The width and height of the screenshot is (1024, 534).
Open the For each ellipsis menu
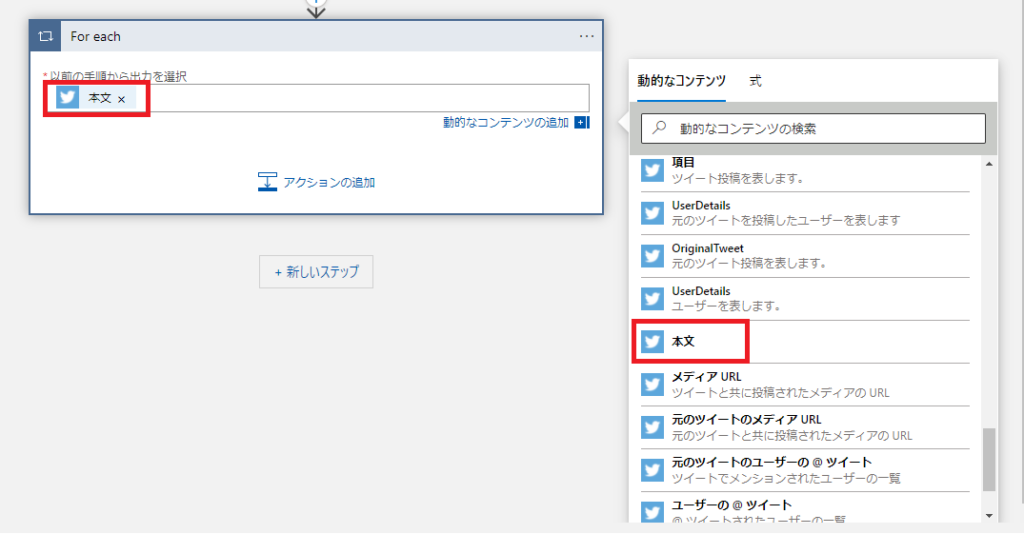[587, 36]
